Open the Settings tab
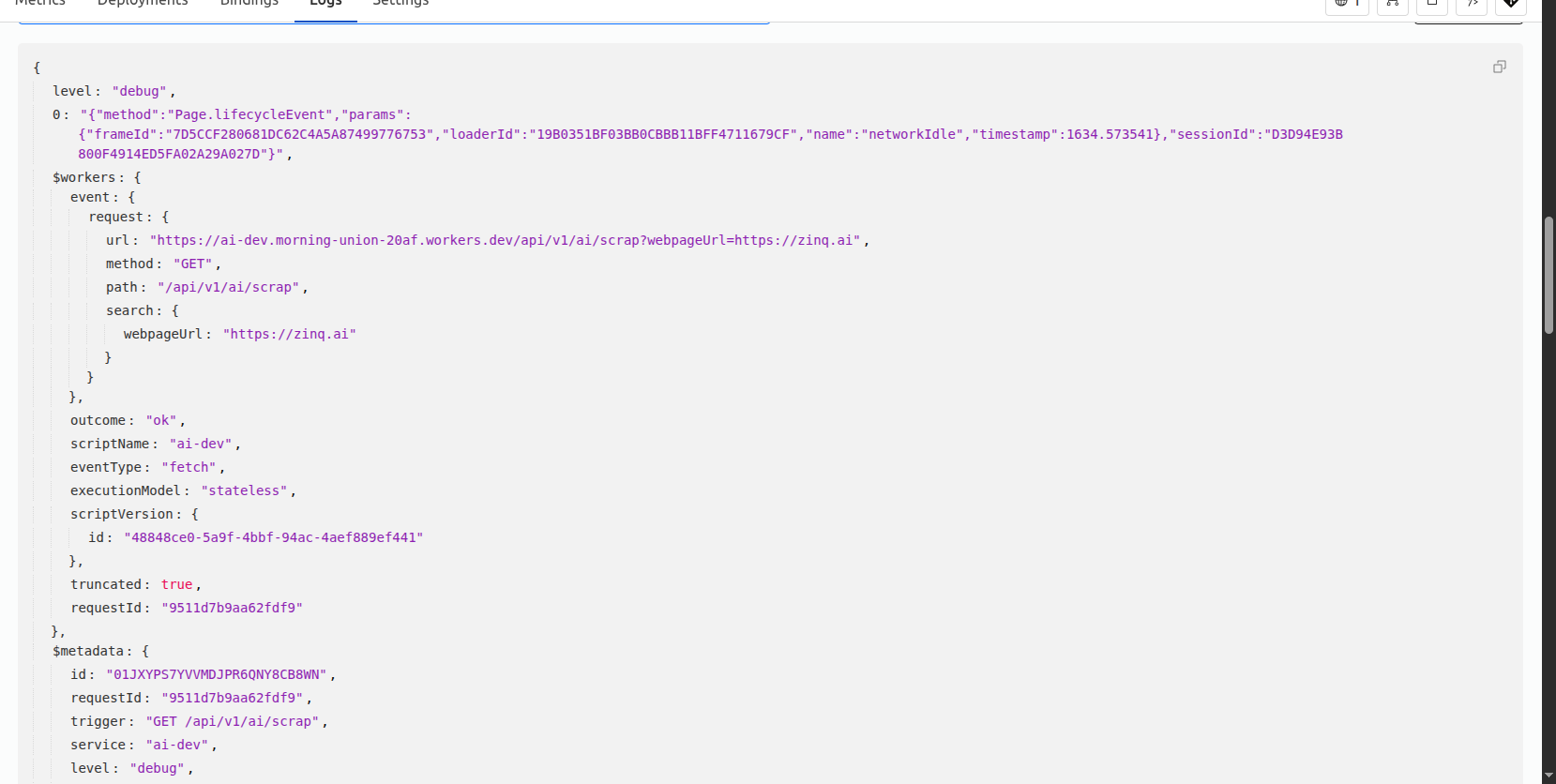The image size is (1556, 784). pyautogui.click(x=400, y=4)
